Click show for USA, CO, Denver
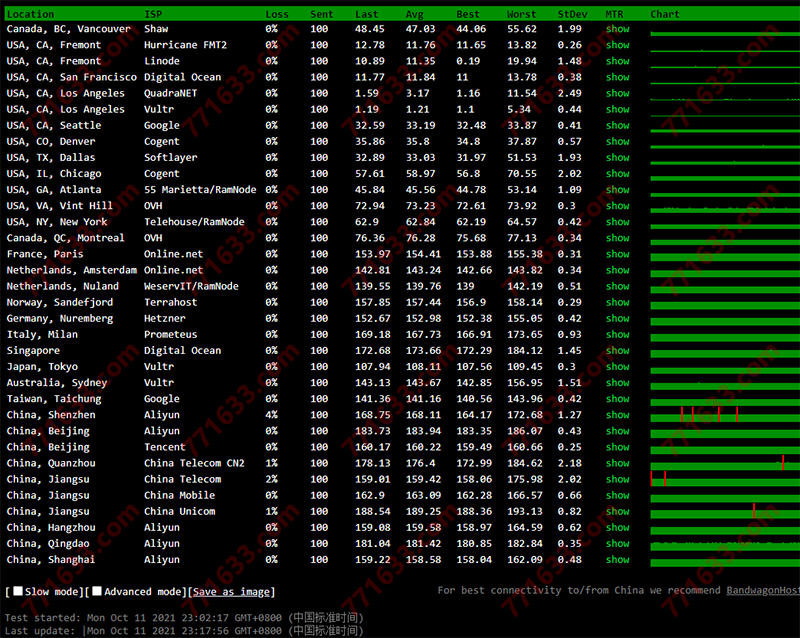800x638 pixels. 617,141
